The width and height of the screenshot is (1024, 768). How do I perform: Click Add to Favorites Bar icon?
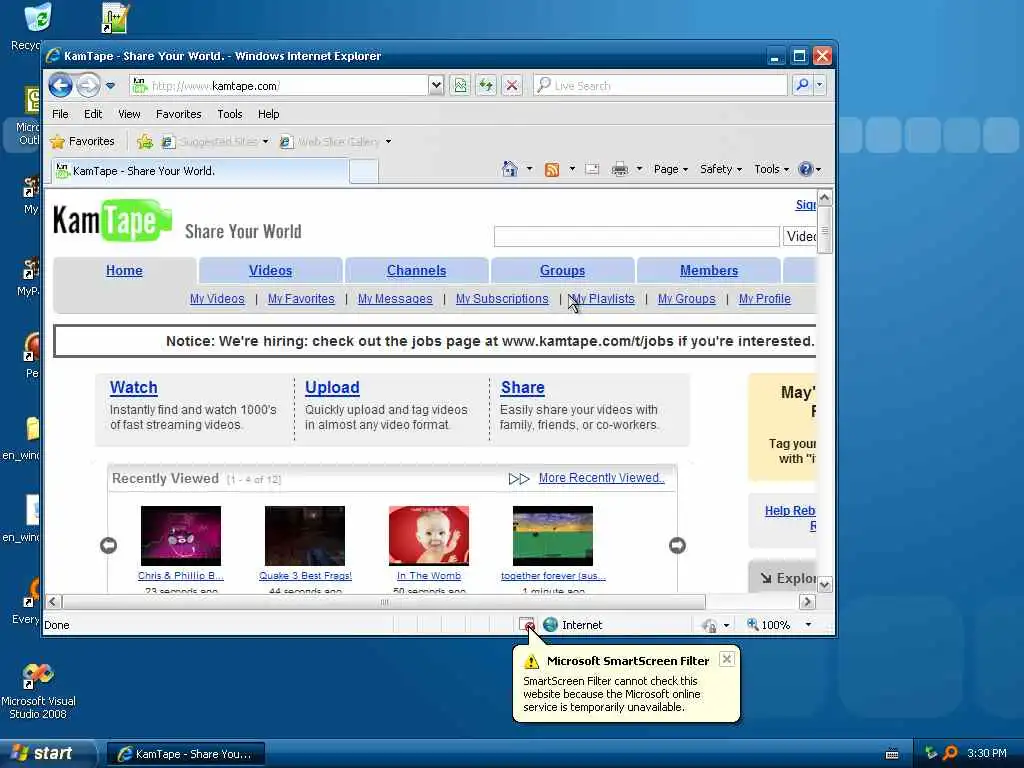coord(145,142)
